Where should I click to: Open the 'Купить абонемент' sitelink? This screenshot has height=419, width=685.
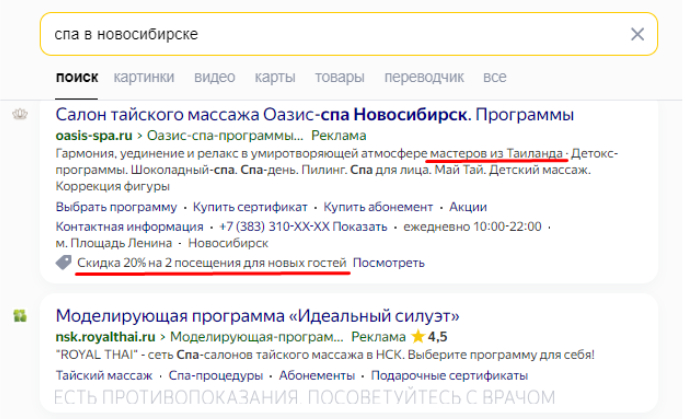[378, 207]
